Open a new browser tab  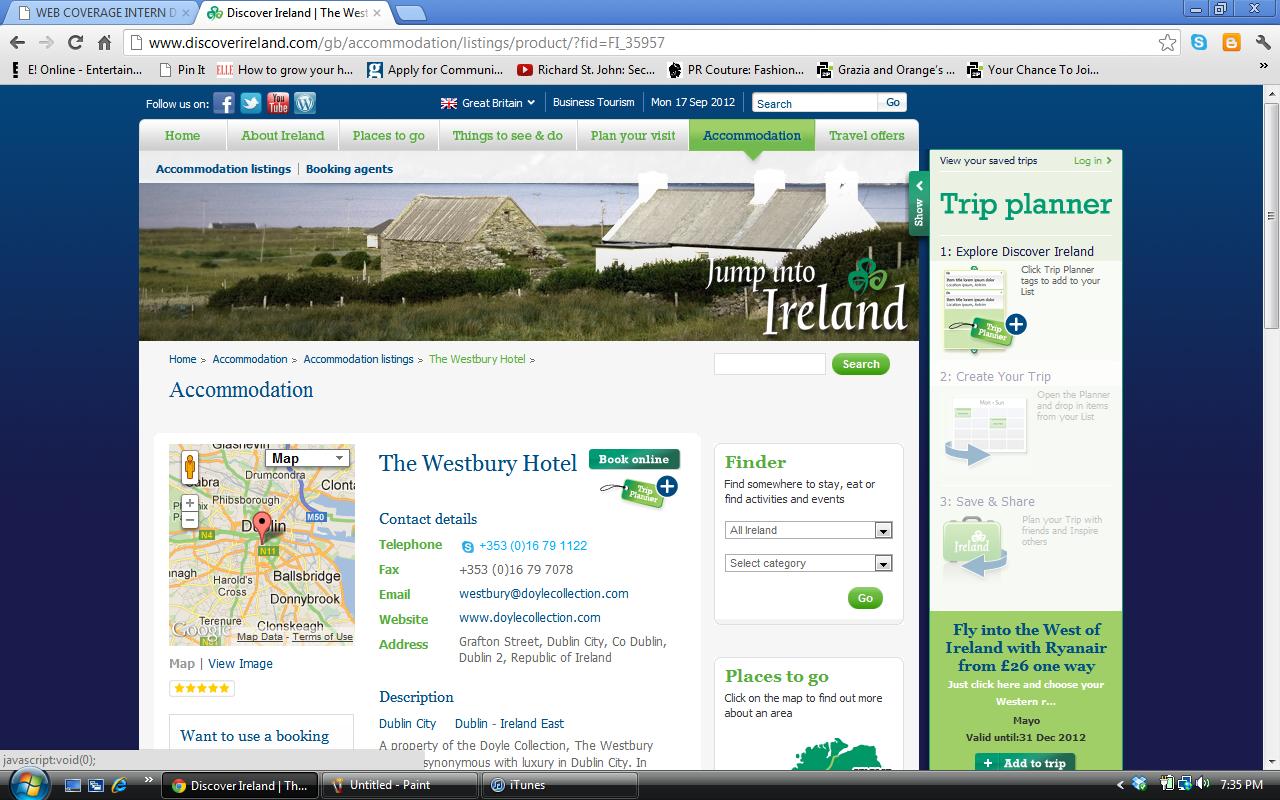tap(410, 13)
